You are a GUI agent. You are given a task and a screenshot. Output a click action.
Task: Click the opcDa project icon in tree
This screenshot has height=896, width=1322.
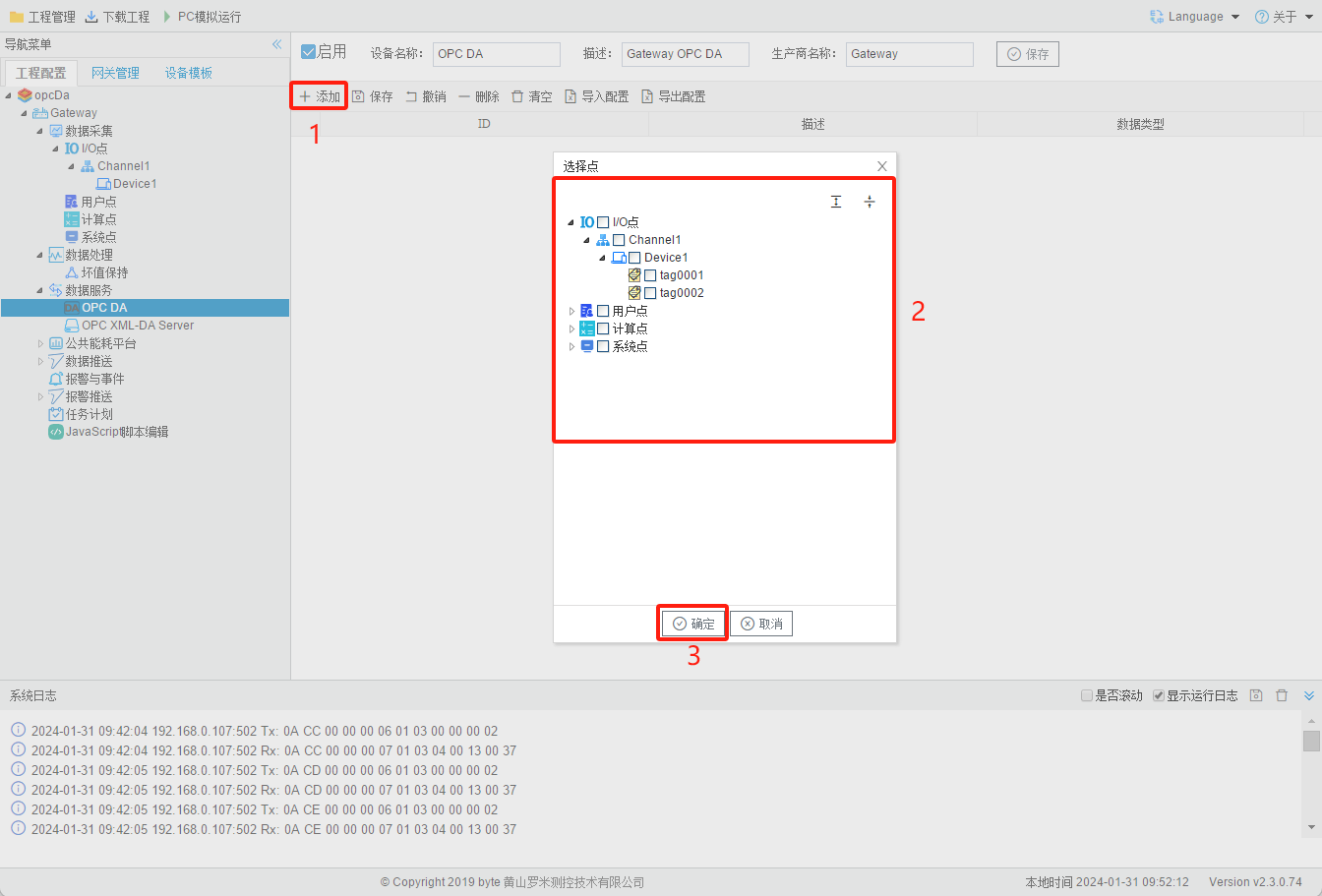coord(25,95)
